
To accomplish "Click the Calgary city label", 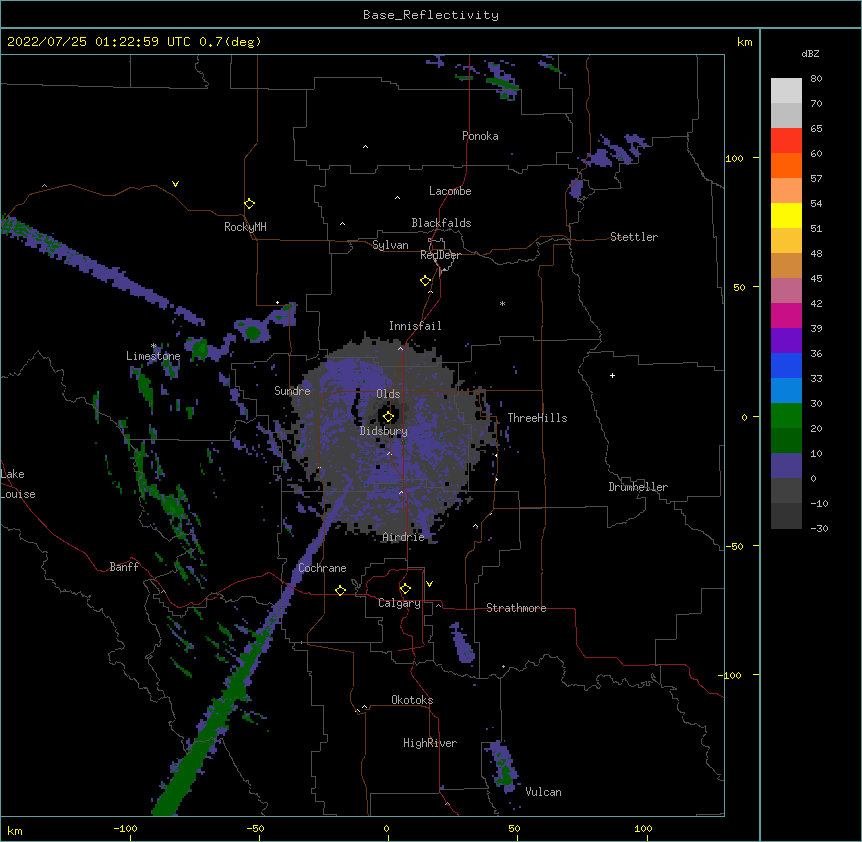I will (399, 603).
